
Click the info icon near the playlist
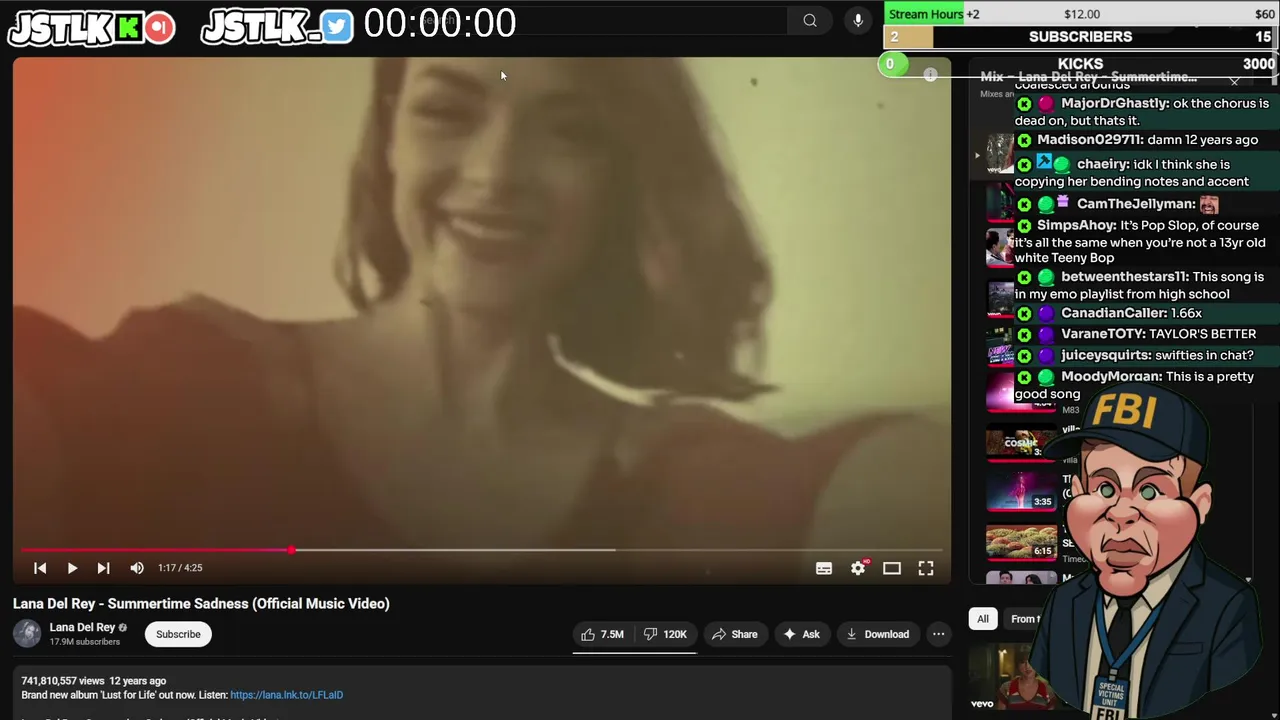pos(930,75)
